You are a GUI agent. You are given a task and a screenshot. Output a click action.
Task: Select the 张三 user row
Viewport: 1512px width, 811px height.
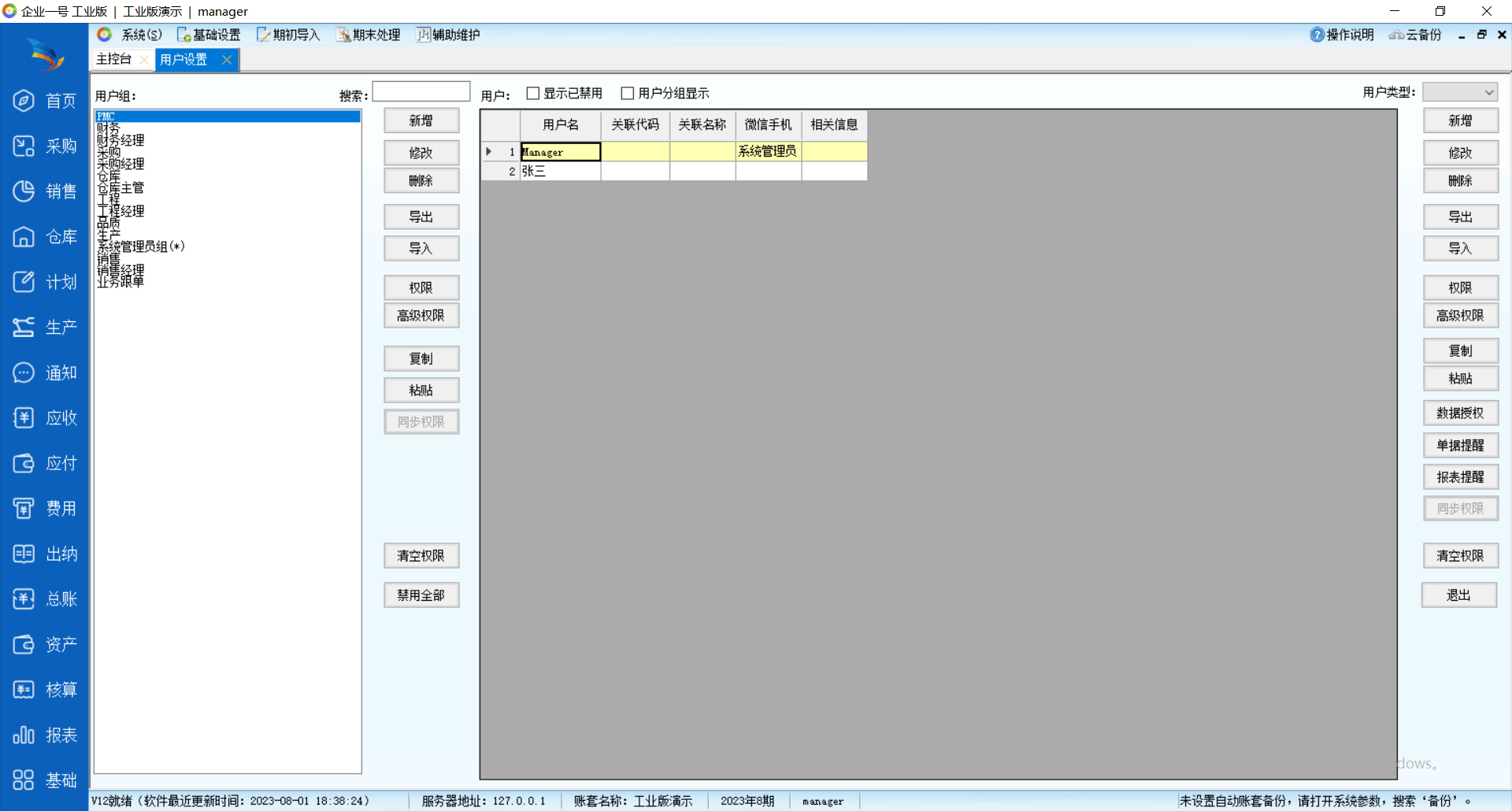pyautogui.click(x=559, y=171)
